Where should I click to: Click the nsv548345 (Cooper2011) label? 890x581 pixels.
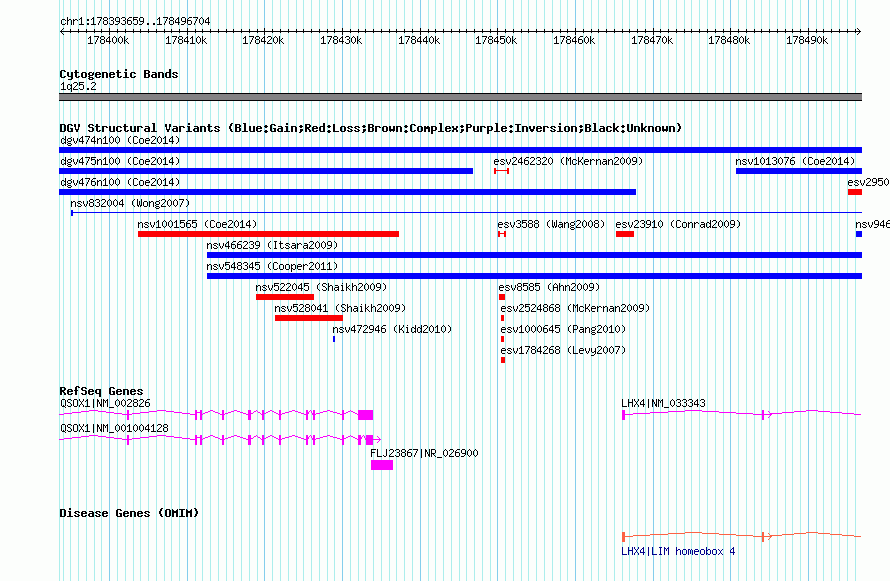click(x=272, y=266)
